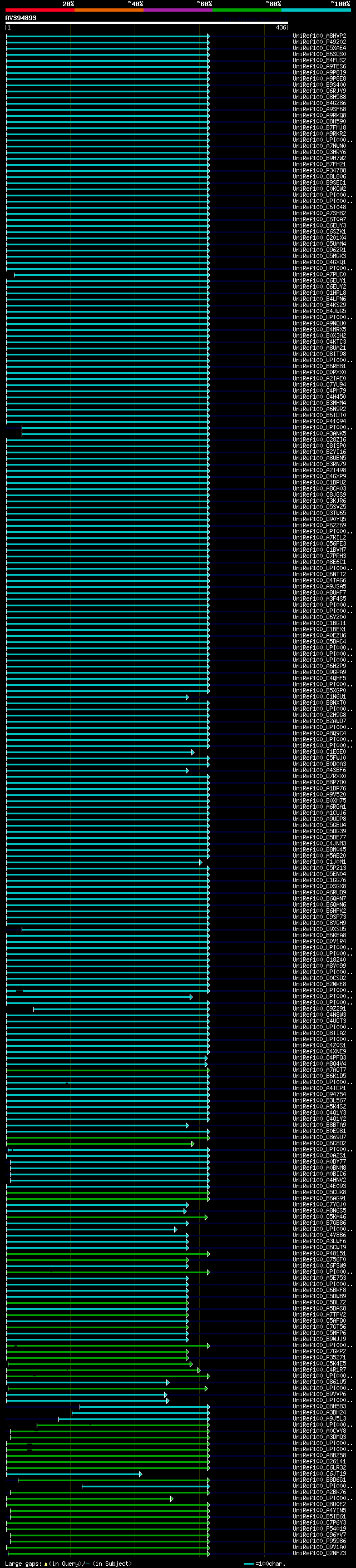Click the UniRef100_B9S400 hit label
Viewport: 356px width, 1568px height.
pyautogui.click(x=319, y=85)
